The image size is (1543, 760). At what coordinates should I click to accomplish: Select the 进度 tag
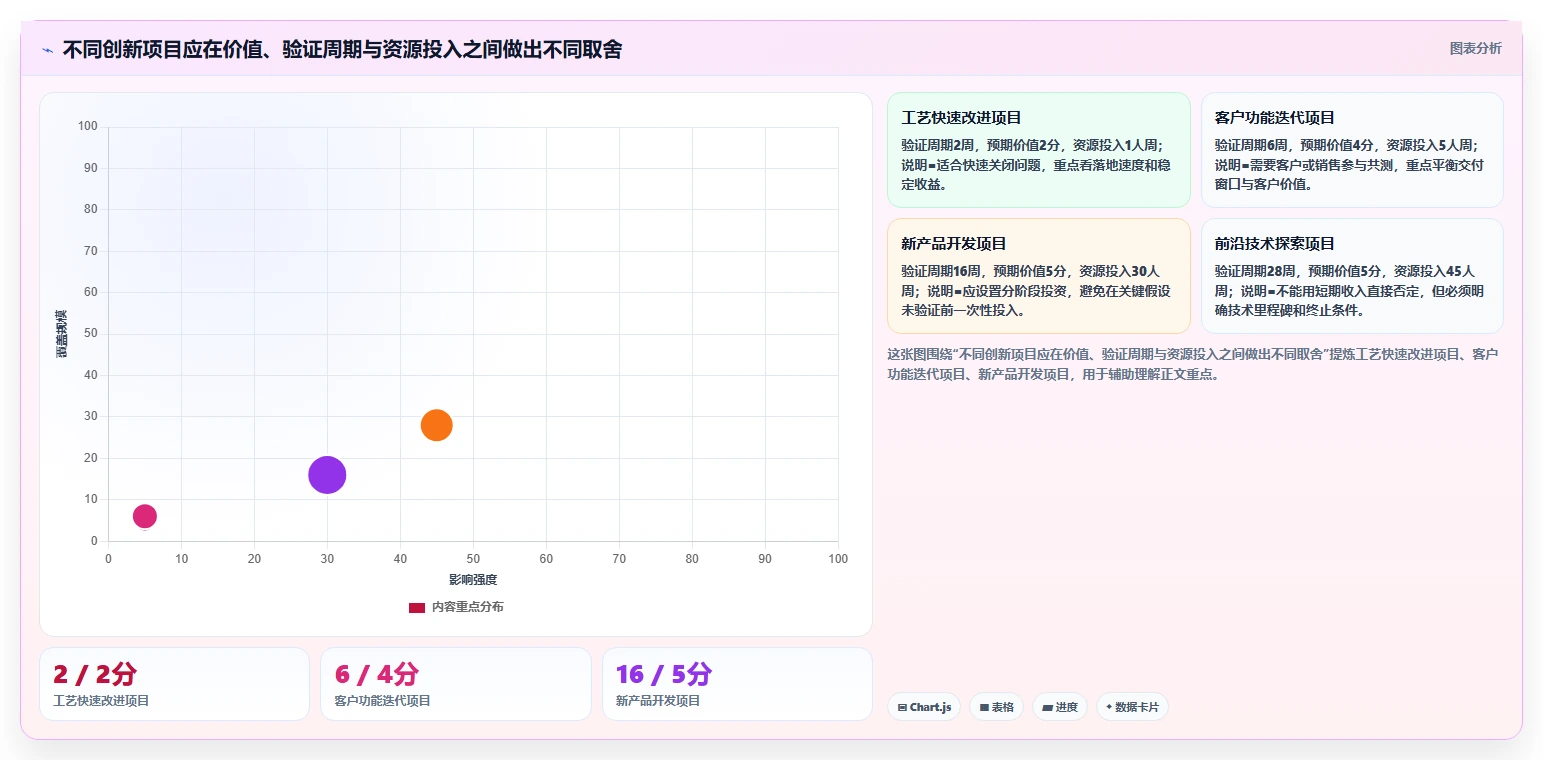1060,707
